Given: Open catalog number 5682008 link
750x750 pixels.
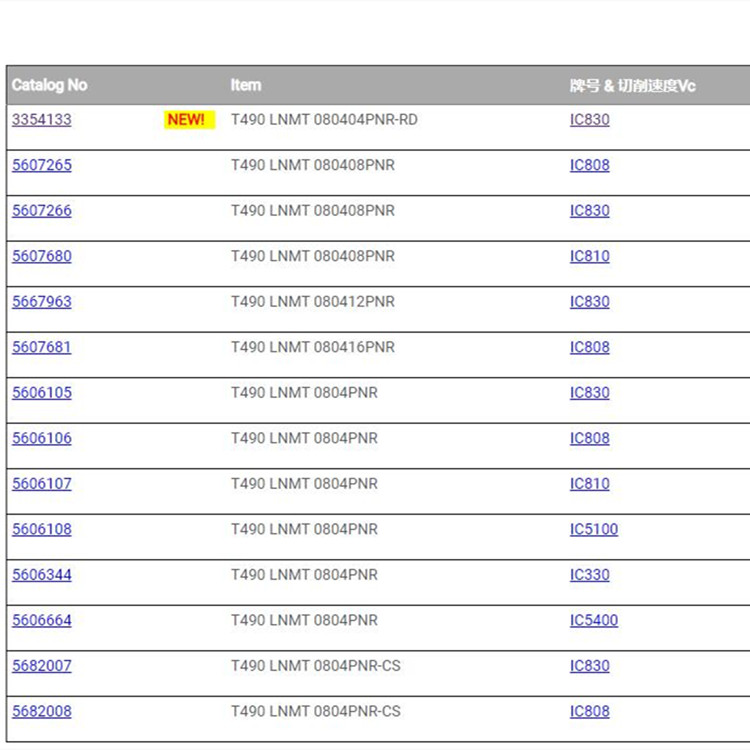Looking at the screenshot, I should pos(42,711).
